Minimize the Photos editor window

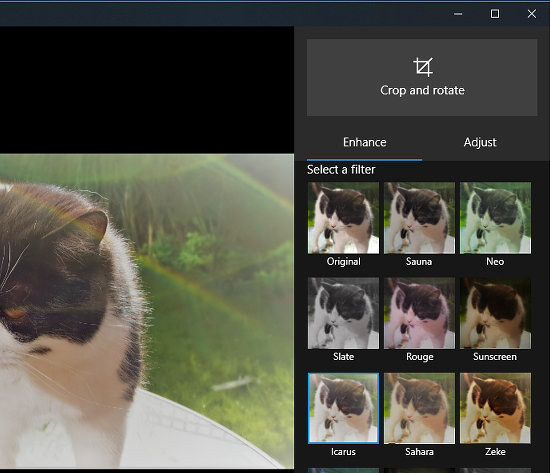[458, 14]
